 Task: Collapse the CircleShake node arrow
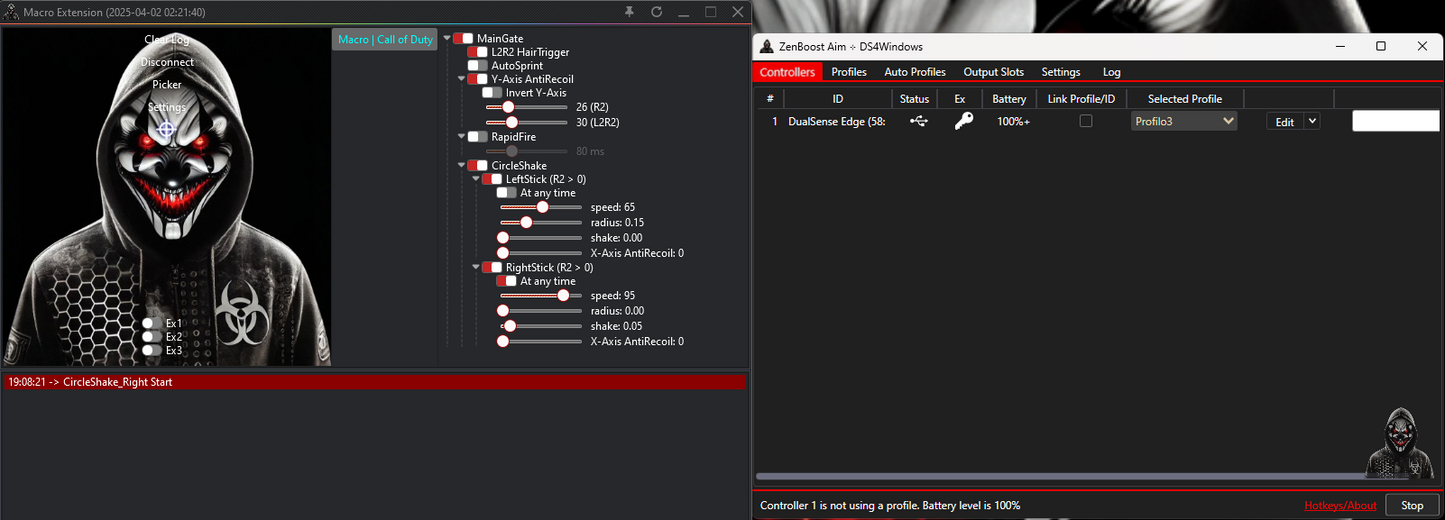click(x=462, y=166)
